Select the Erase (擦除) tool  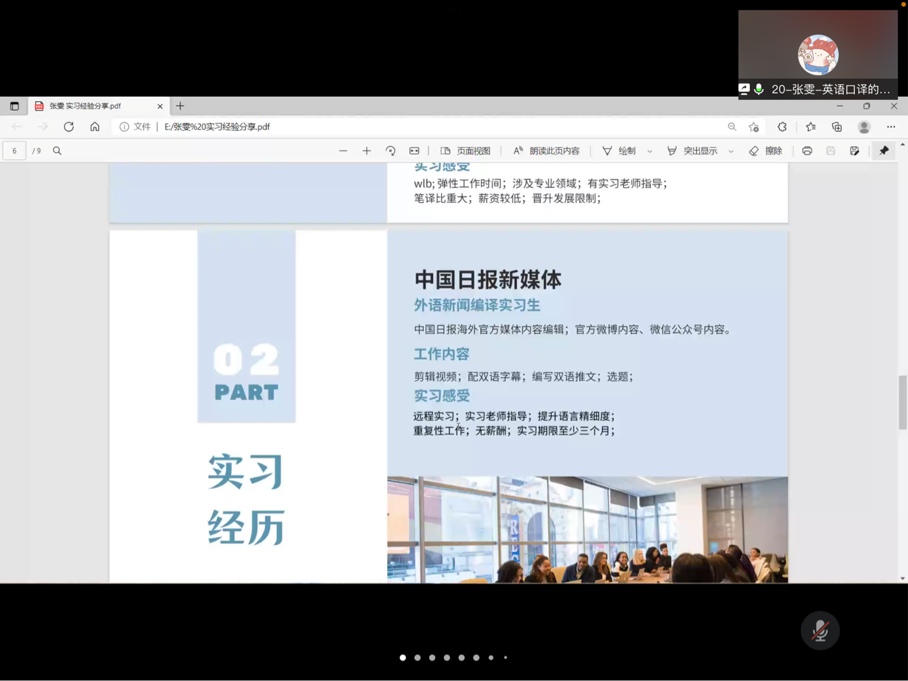coord(765,151)
